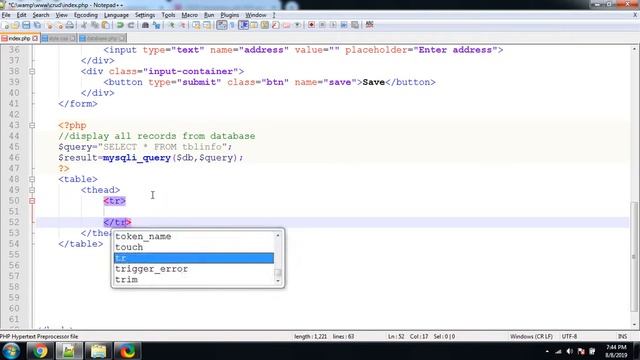Open the Encoding menu
The height and width of the screenshot is (360, 640).
click(85, 15)
